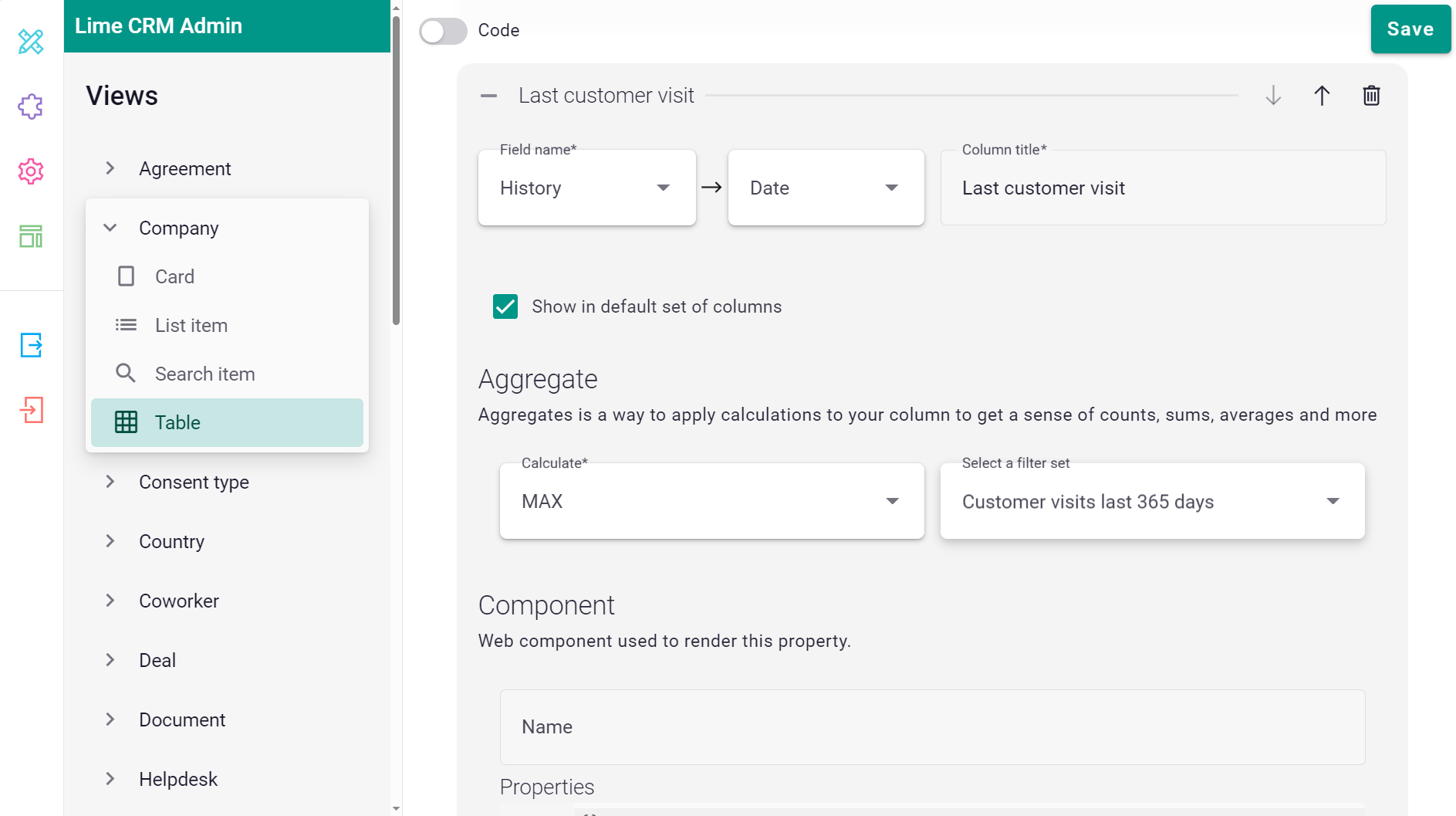Screen dimensions: 1456x816
Task: Click the List item icon
Action: pos(126,325)
